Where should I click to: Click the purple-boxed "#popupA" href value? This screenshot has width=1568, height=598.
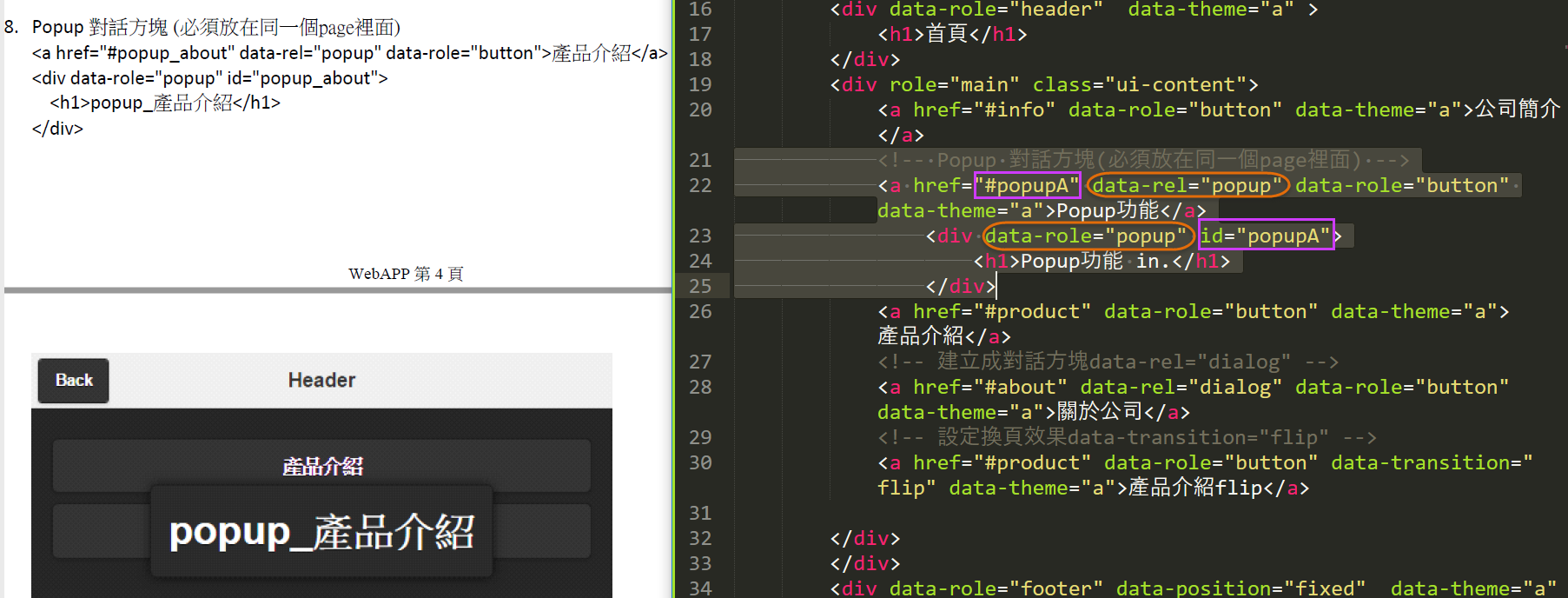(1027, 186)
